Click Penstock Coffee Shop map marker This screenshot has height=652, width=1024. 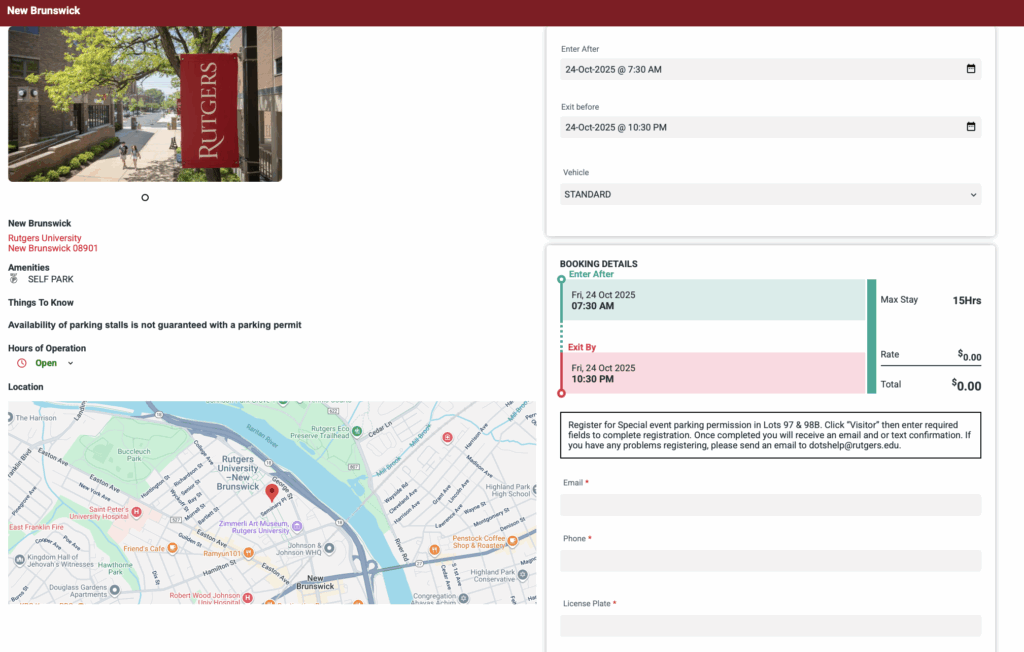(512, 540)
